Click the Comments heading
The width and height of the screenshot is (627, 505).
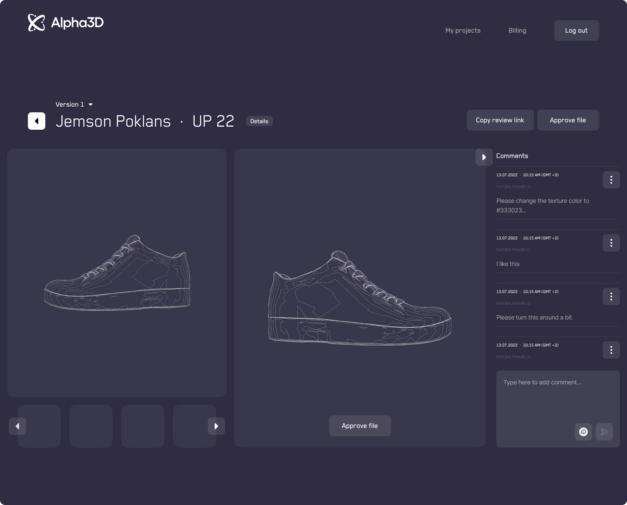[512, 156]
